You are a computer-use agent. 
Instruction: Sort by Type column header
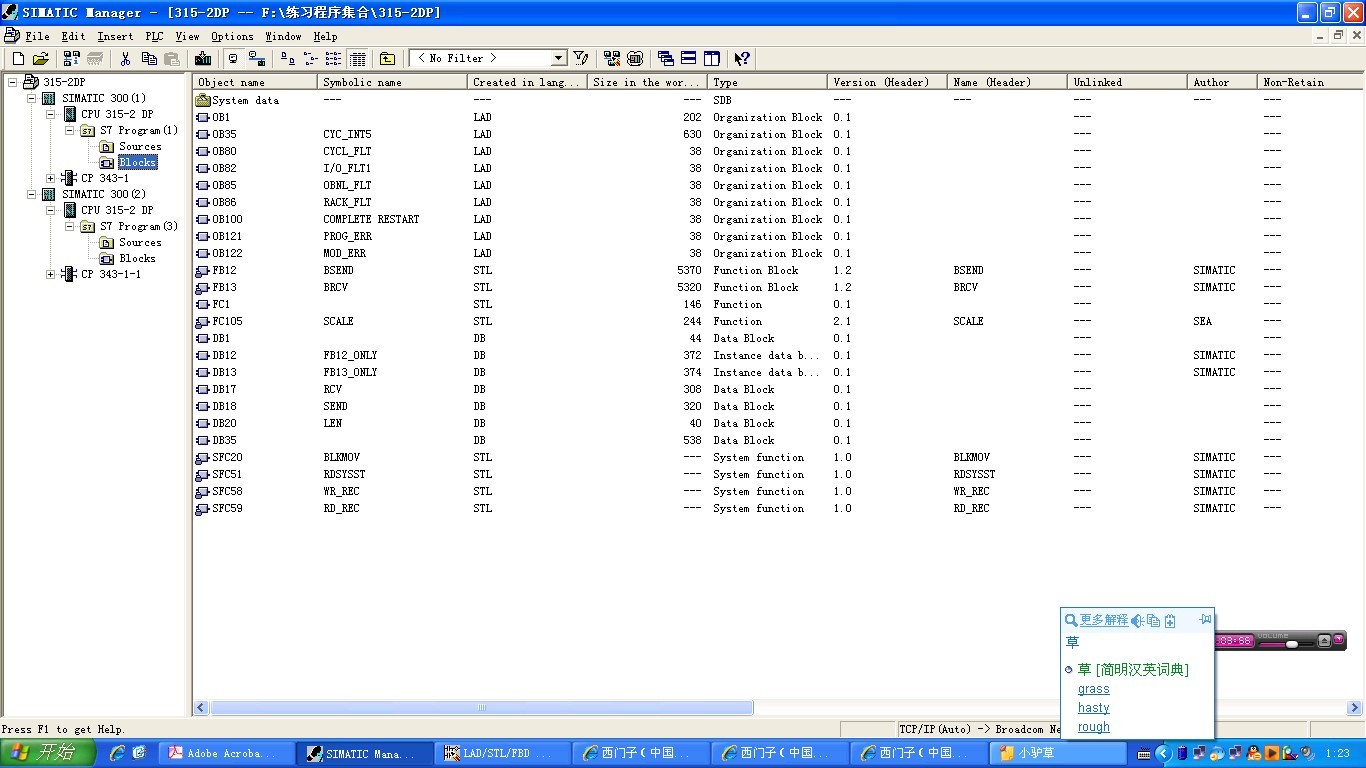click(767, 82)
